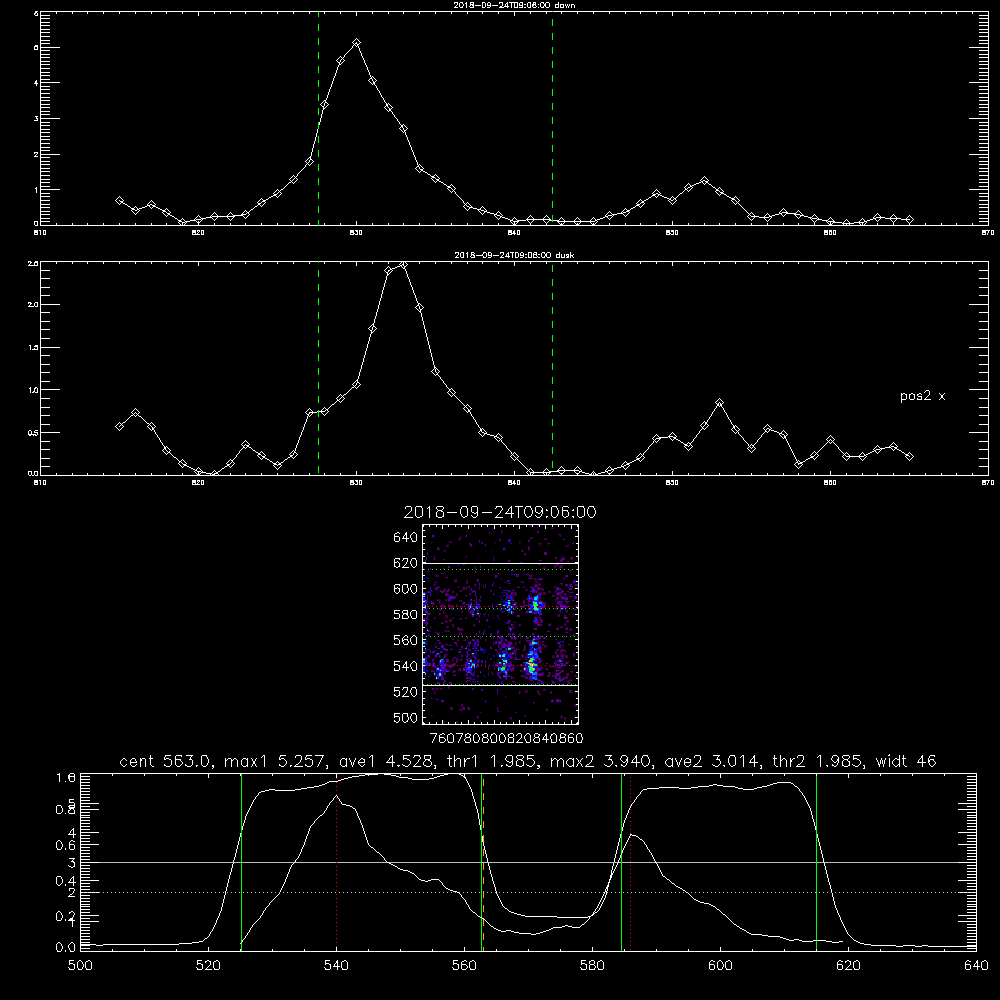Click the right green dashed line in dusk plot
1000x1000 pixels.
click(x=552, y=368)
